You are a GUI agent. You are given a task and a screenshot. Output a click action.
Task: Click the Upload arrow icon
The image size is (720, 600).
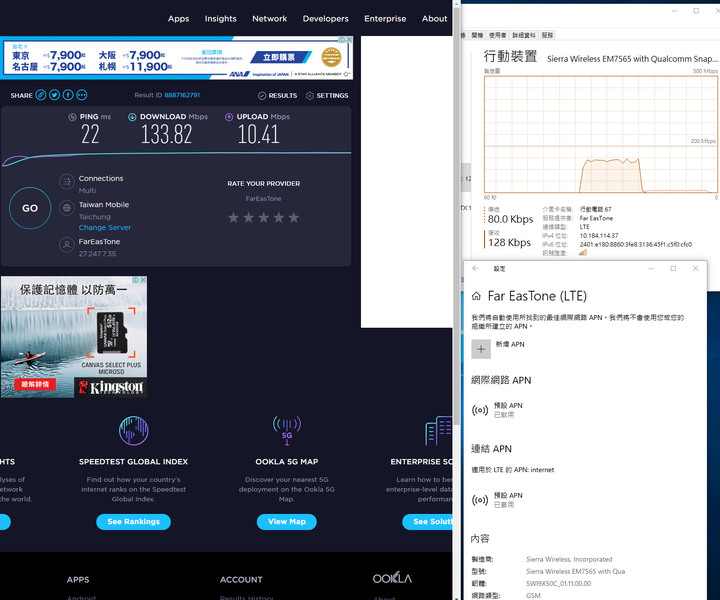[x=229, y=117]
